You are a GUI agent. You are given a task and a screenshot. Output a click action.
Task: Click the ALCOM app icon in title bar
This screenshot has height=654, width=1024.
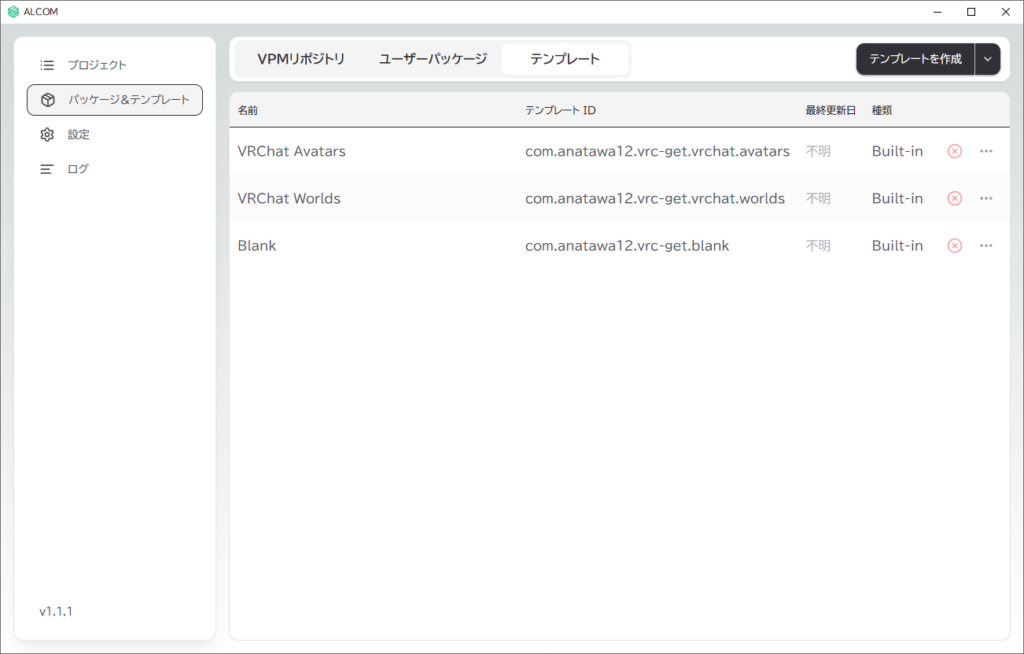13,12
